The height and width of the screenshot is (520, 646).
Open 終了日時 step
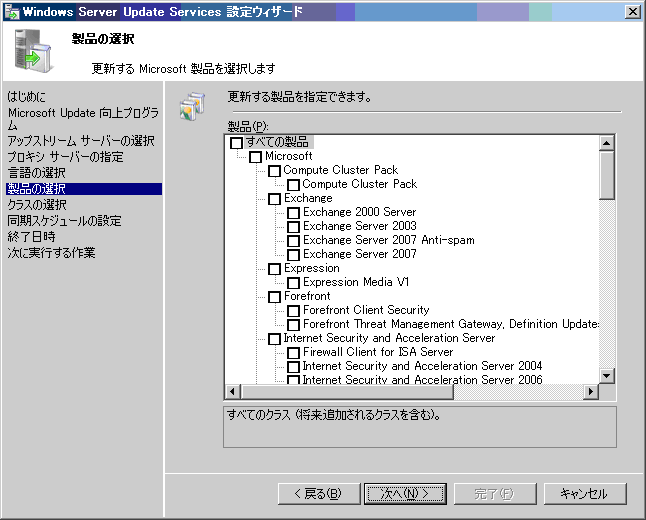point(31,237)
